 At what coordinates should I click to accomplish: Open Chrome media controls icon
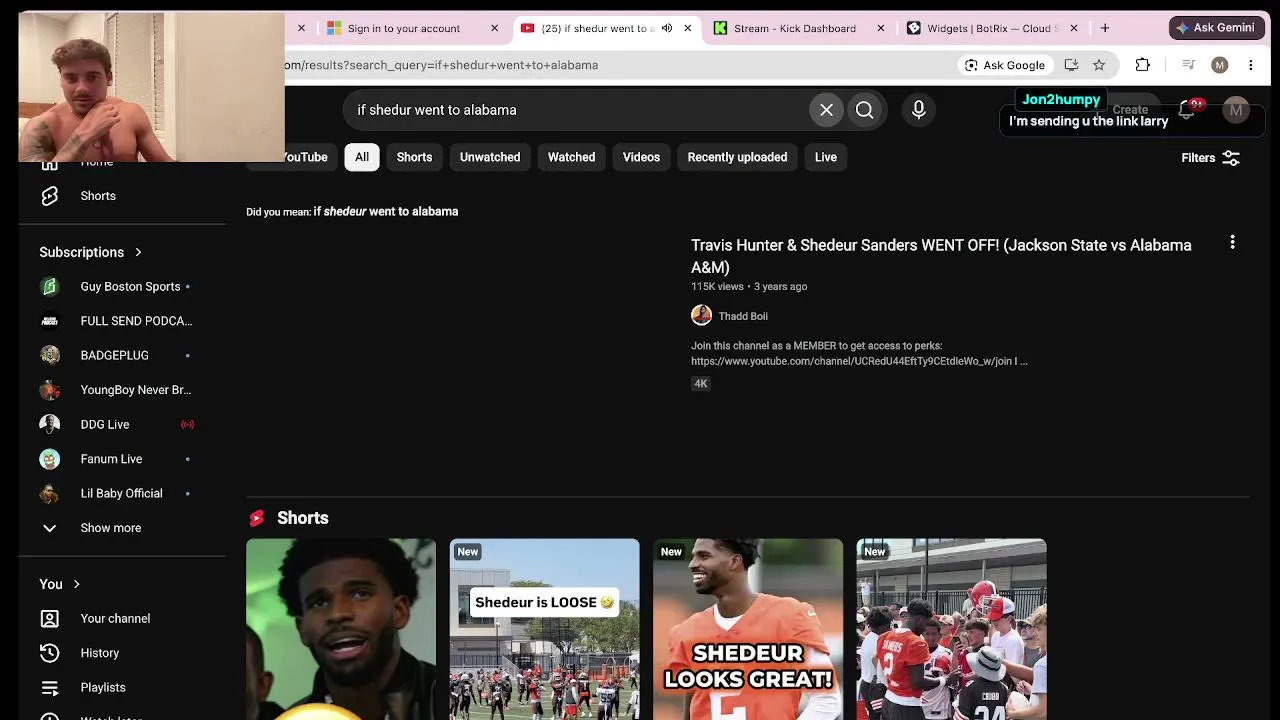click(x=1188, y=65)
